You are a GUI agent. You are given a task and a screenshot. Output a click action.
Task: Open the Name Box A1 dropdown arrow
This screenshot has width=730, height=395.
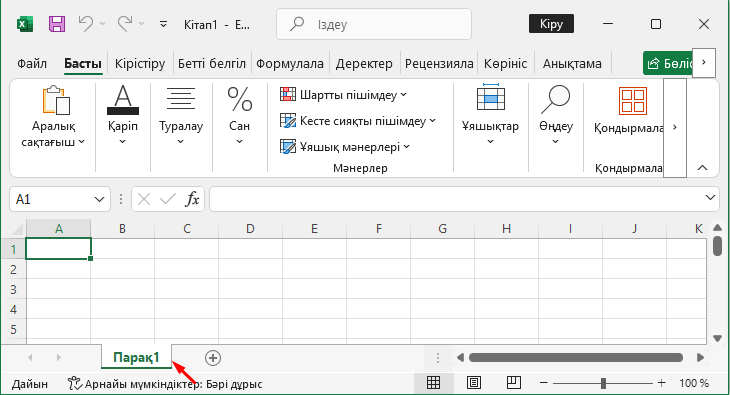[x=99, y=199]
